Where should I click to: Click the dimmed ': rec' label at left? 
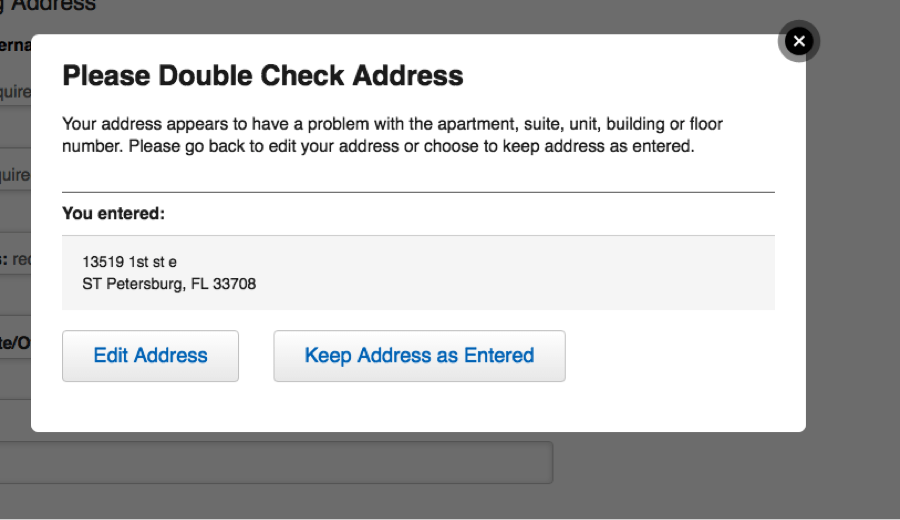click(x=15, y=259)
